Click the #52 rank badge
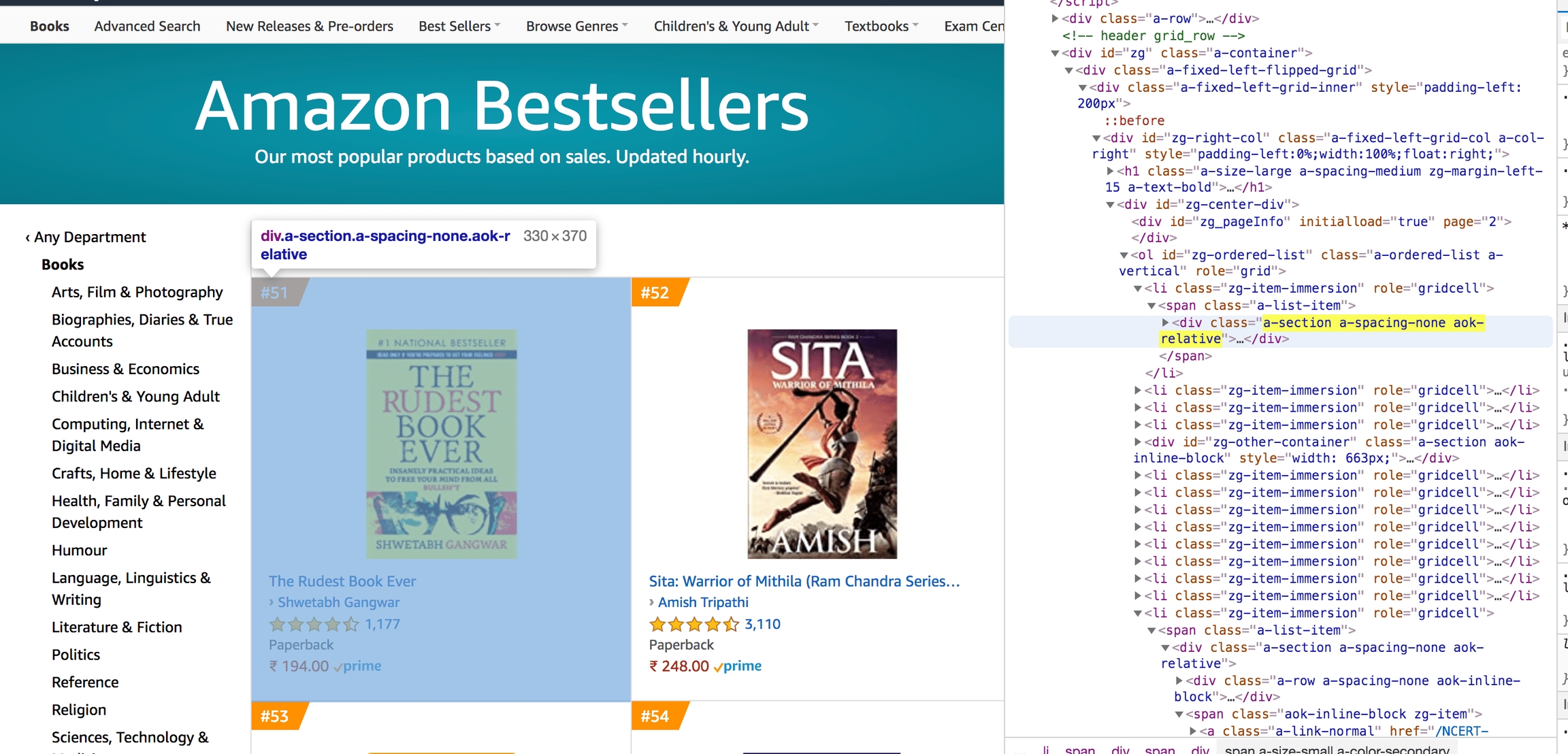1568x754 pixels. tap(655, 293)
